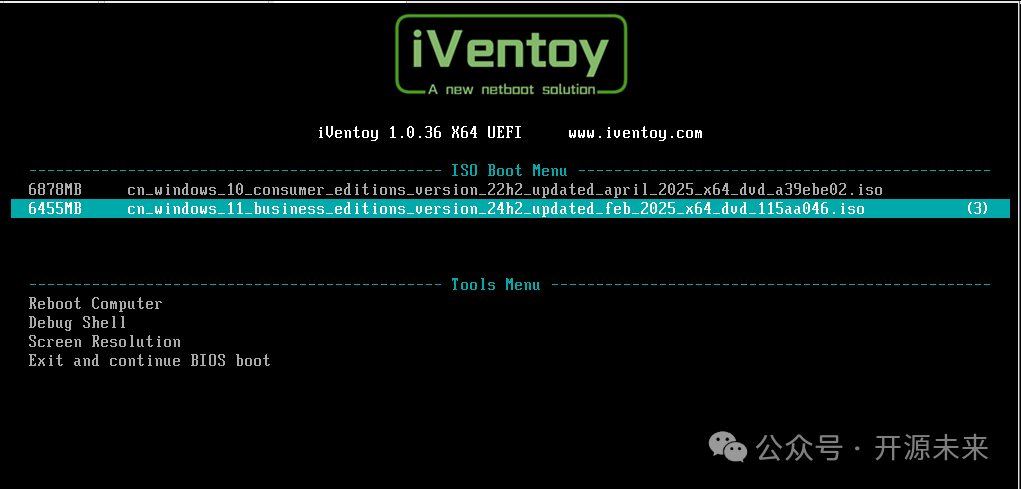The width and height of the screenshot is (1021, 489).
Task: Click the iVentoy logo banner
Action: pos(511,55)
